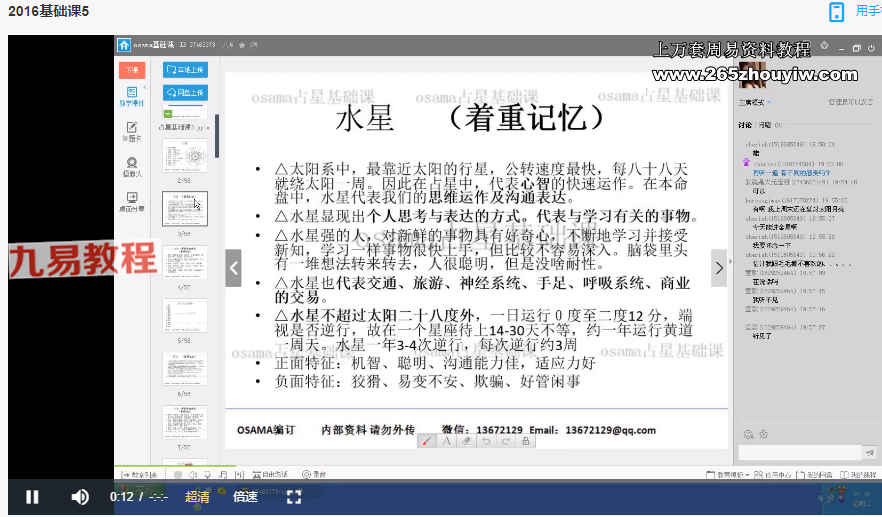Click the power icon in the classroom title bar
The height and width of the screenshot is (517, 882).
point(871,48)
